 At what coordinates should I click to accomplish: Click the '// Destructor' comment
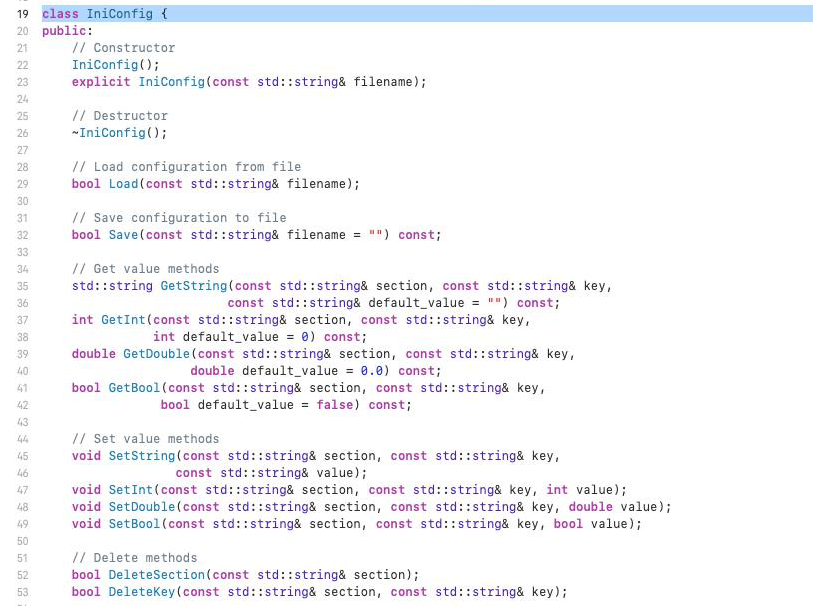120,116
